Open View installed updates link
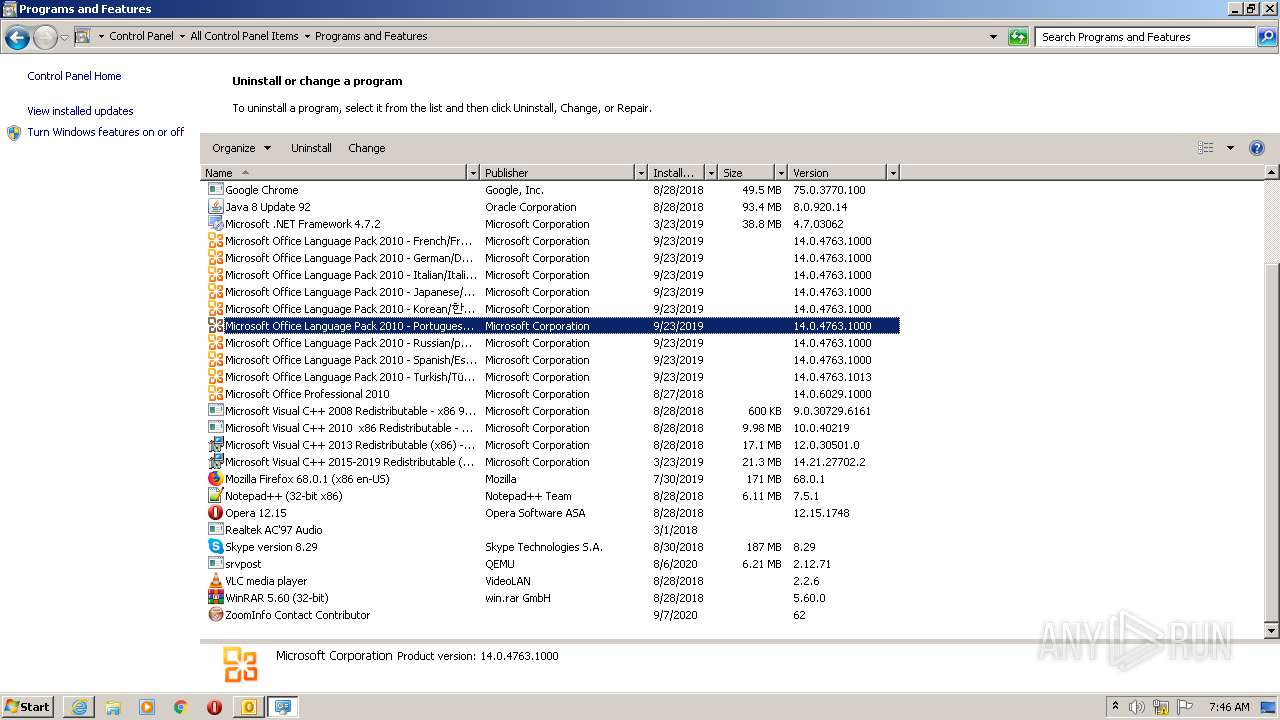 pos(80,111)
